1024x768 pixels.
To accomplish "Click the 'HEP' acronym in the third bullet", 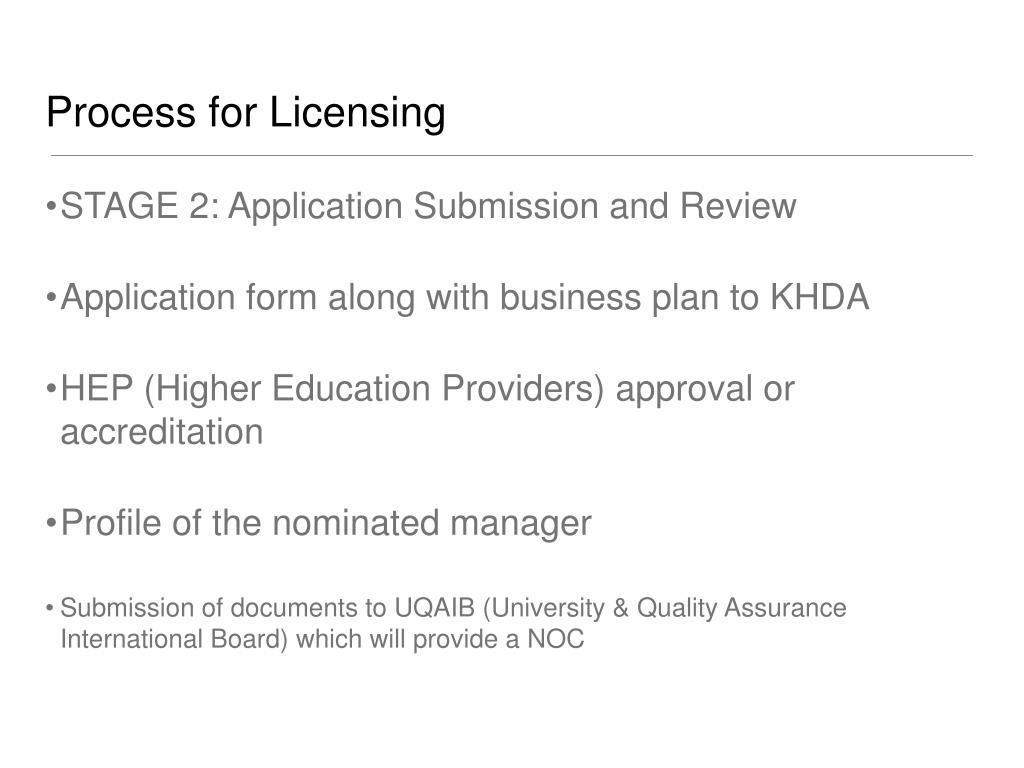I will tap(97, 389).
